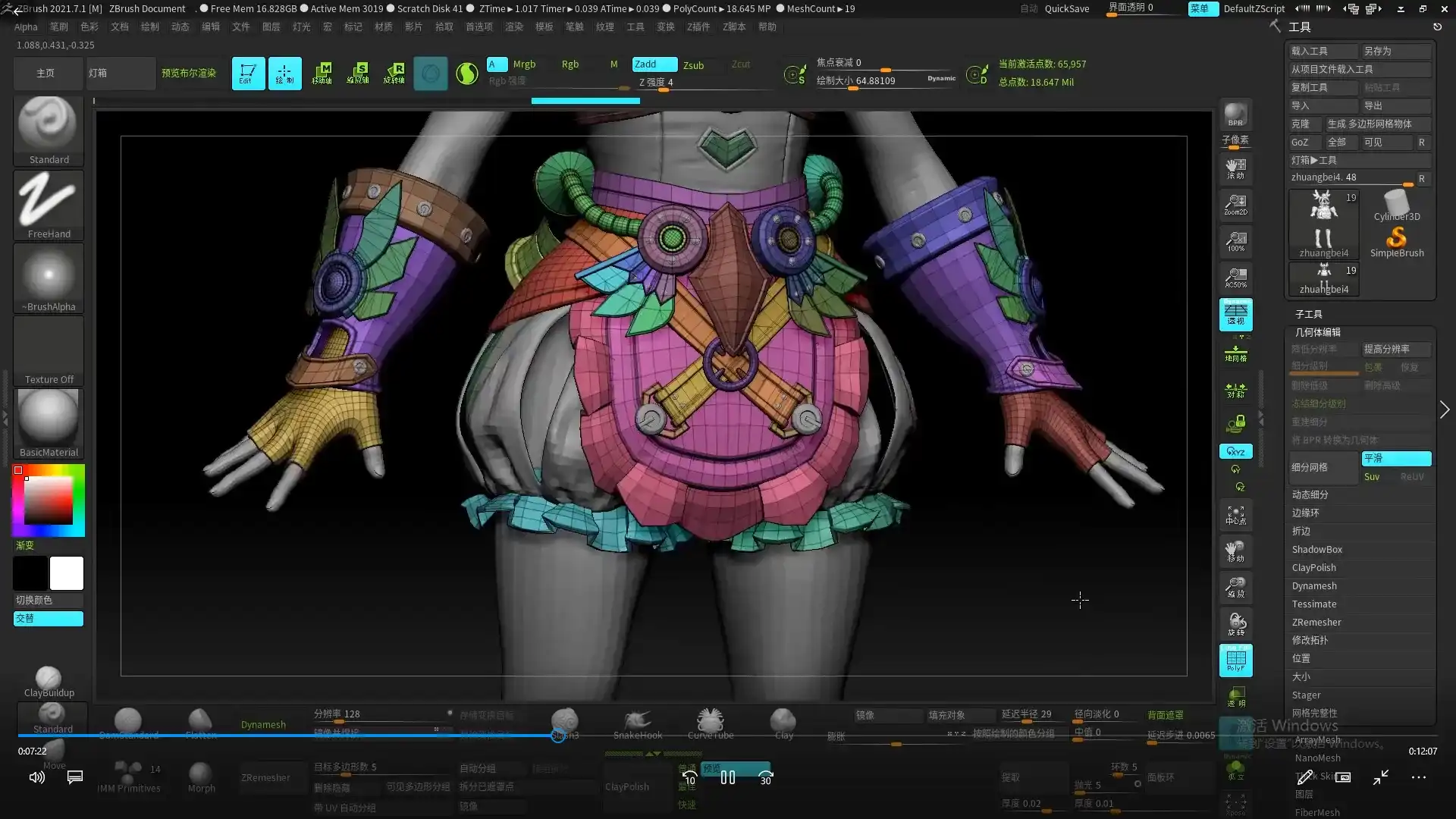Select the CurveTube brush
1456x819 pixels.
[709, 720]
